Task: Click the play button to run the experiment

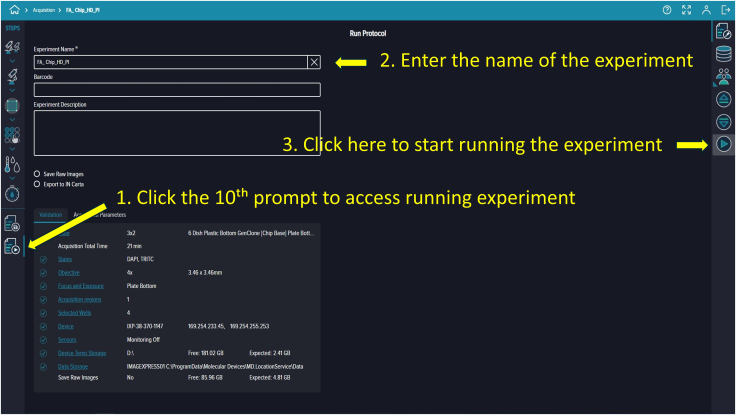Action: tap(723, 144)
